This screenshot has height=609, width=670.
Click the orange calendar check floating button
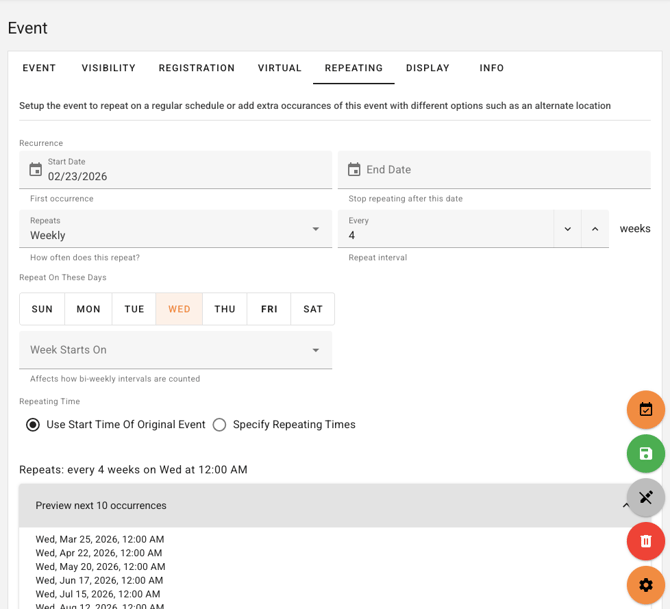(645, 410)
